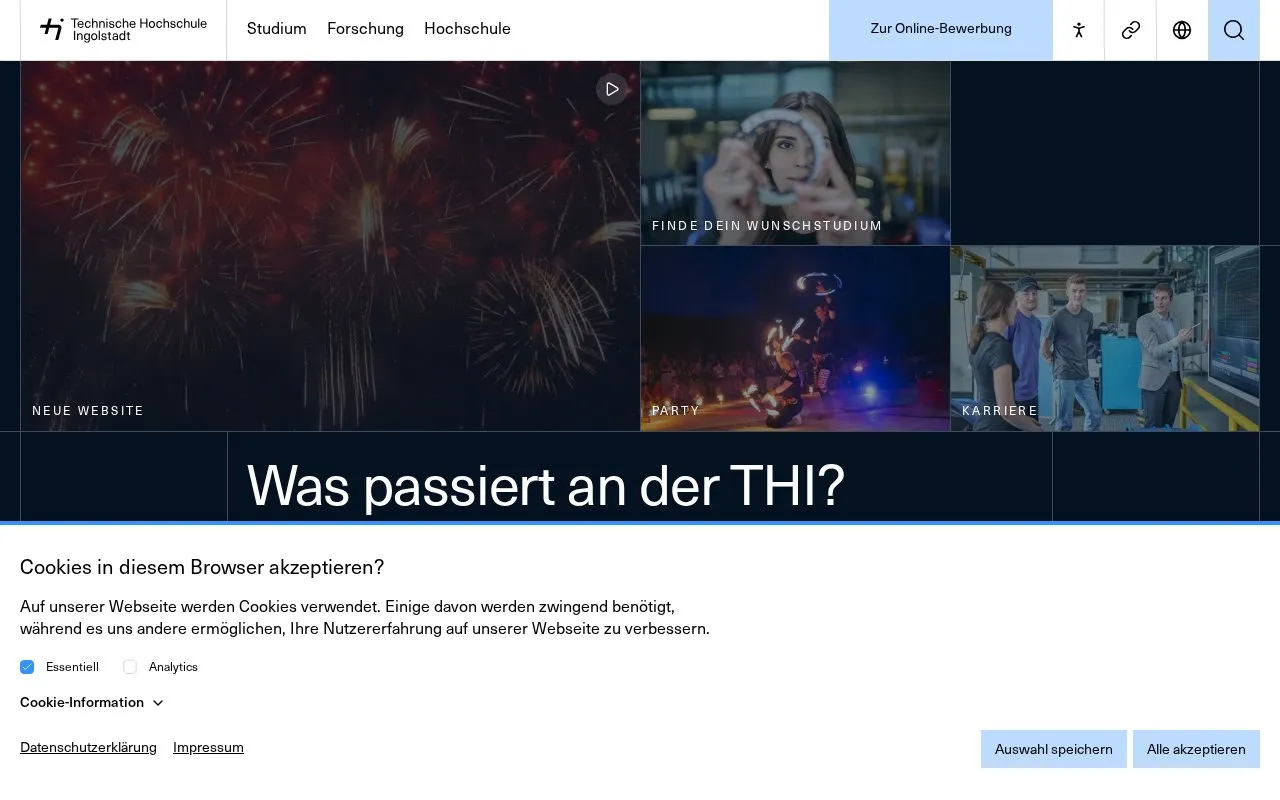Click the text 'Cookies in diesem Browser akzeptieren?'
The height and width of the screenshot is (800, 1280).
click(x=202, y=567)
